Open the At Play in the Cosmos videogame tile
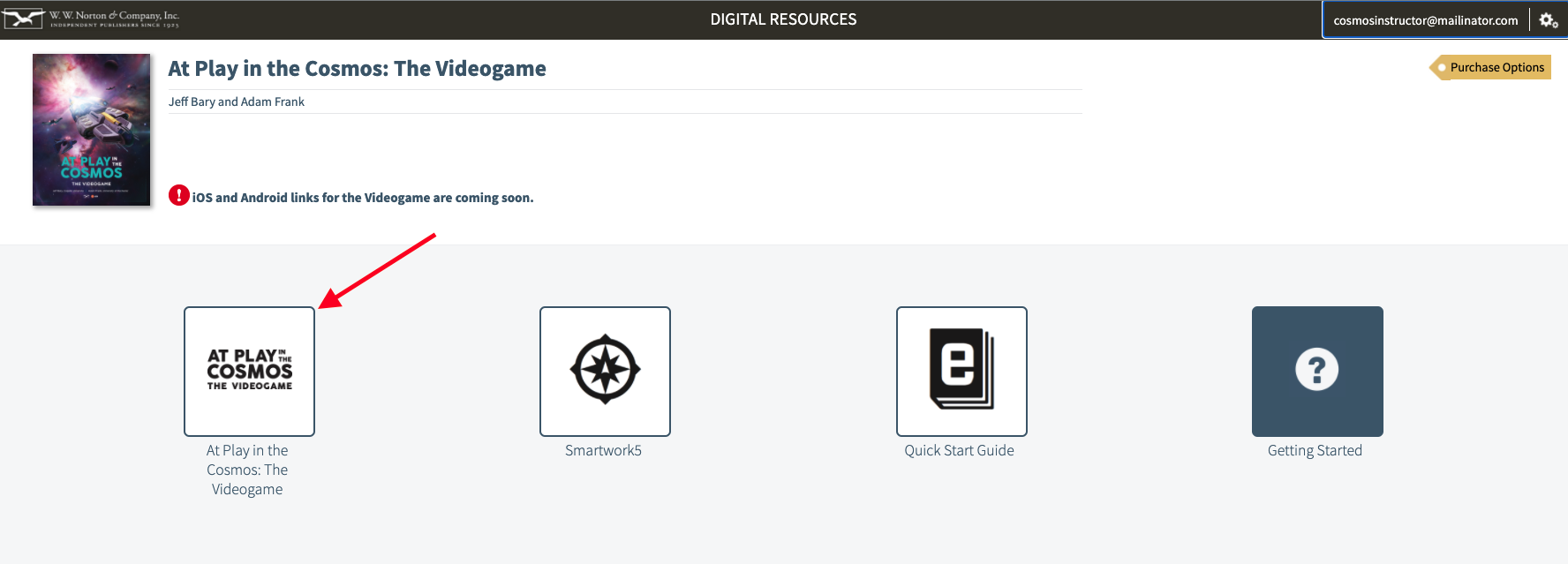This screenshot has height=564, width=1568. tap(249, 372)
